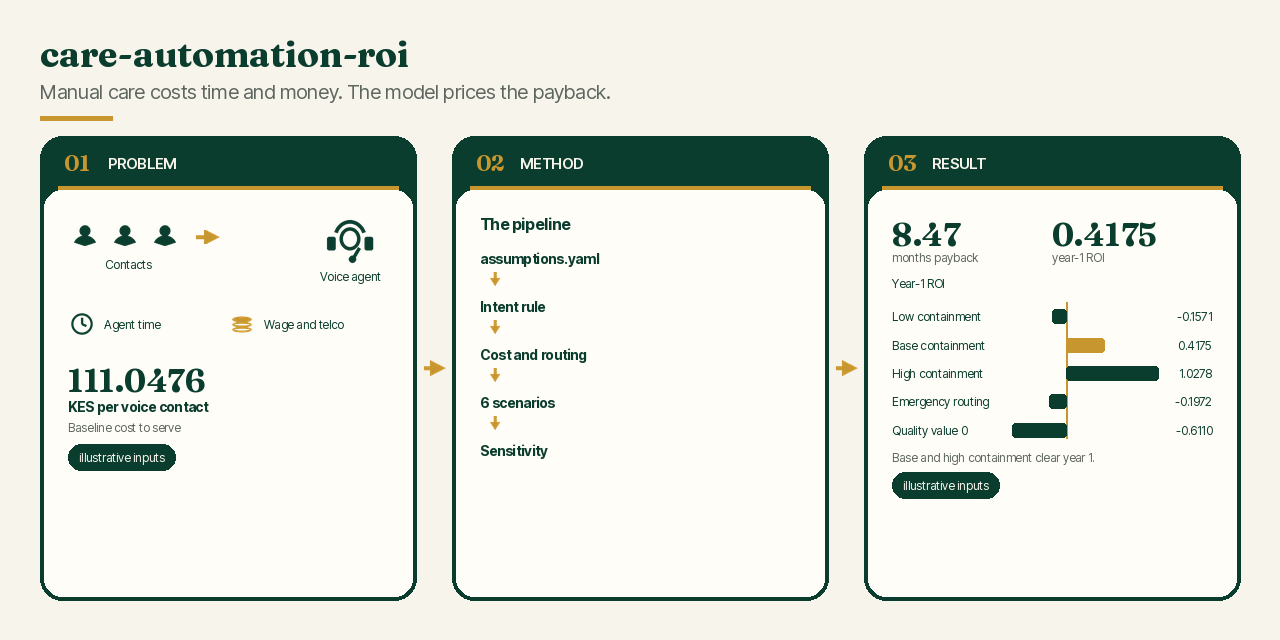Click the Voice agent label
1280x640 pixels.
point(350,277)
